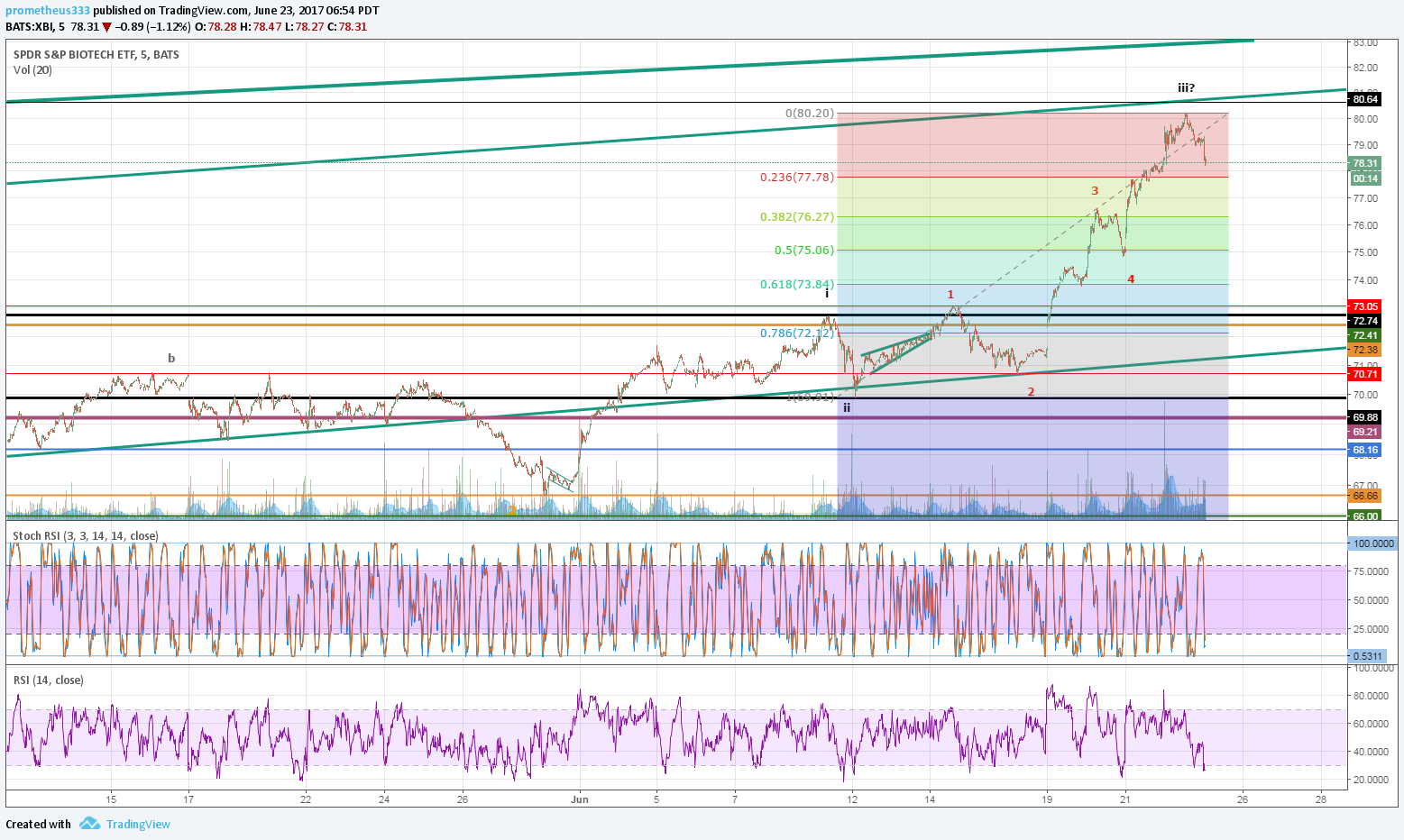Click the black 69.88 price label
The width and height of the screenshot is (1404, 840).
pos(1365,417)
